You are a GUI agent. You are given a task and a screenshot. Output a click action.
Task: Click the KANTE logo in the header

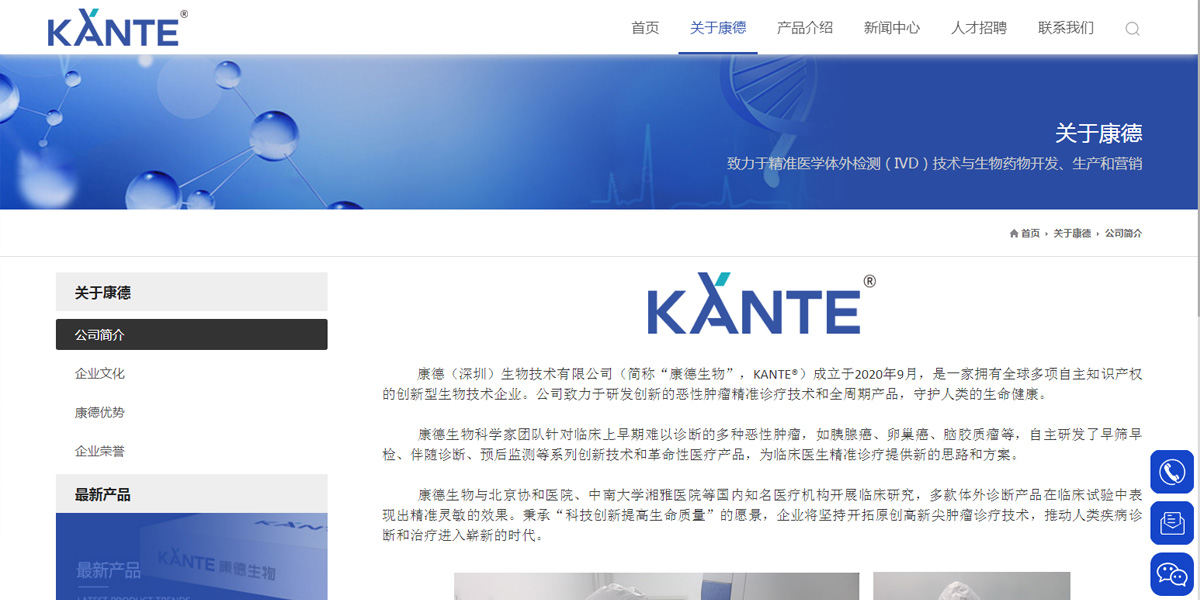117,28
